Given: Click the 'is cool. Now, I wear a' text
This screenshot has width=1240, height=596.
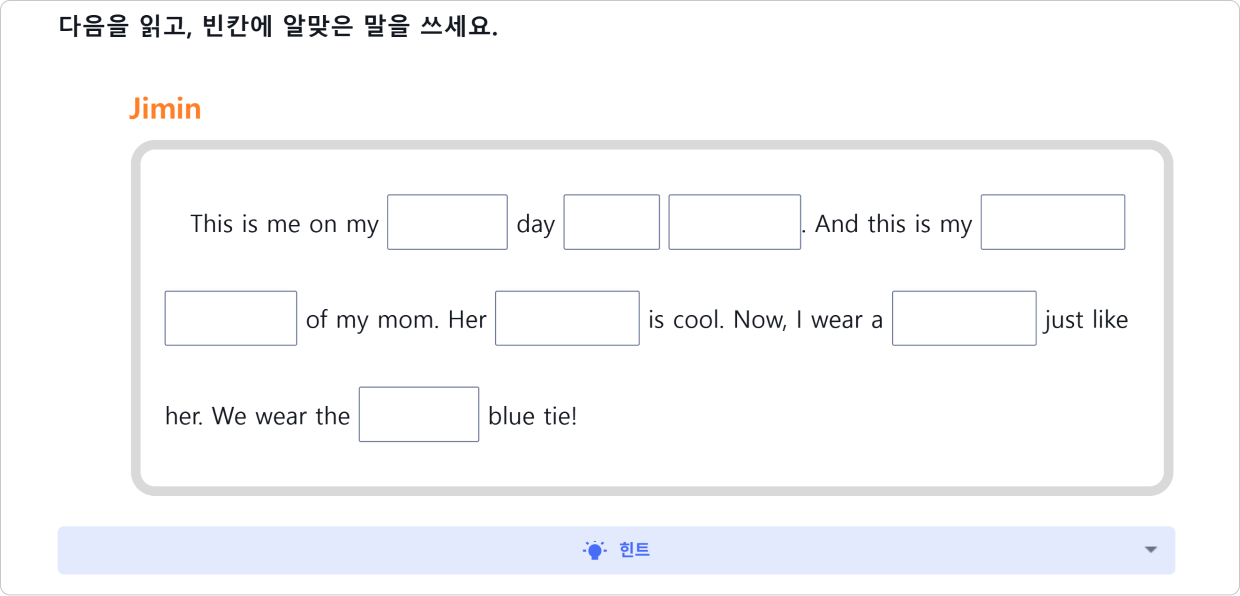Looking at the screenshot, I should (766, 320).
